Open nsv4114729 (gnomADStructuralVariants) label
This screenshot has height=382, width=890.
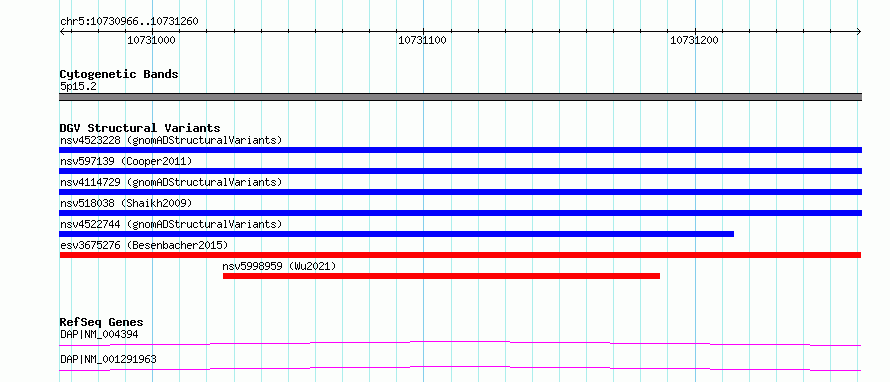click(171, 182)
